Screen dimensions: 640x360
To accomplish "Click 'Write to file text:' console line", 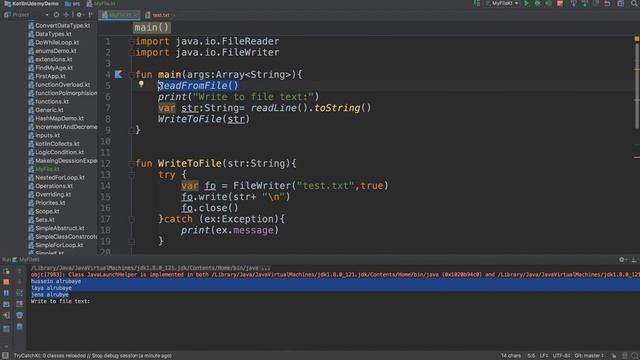I will tap(60, 301).
